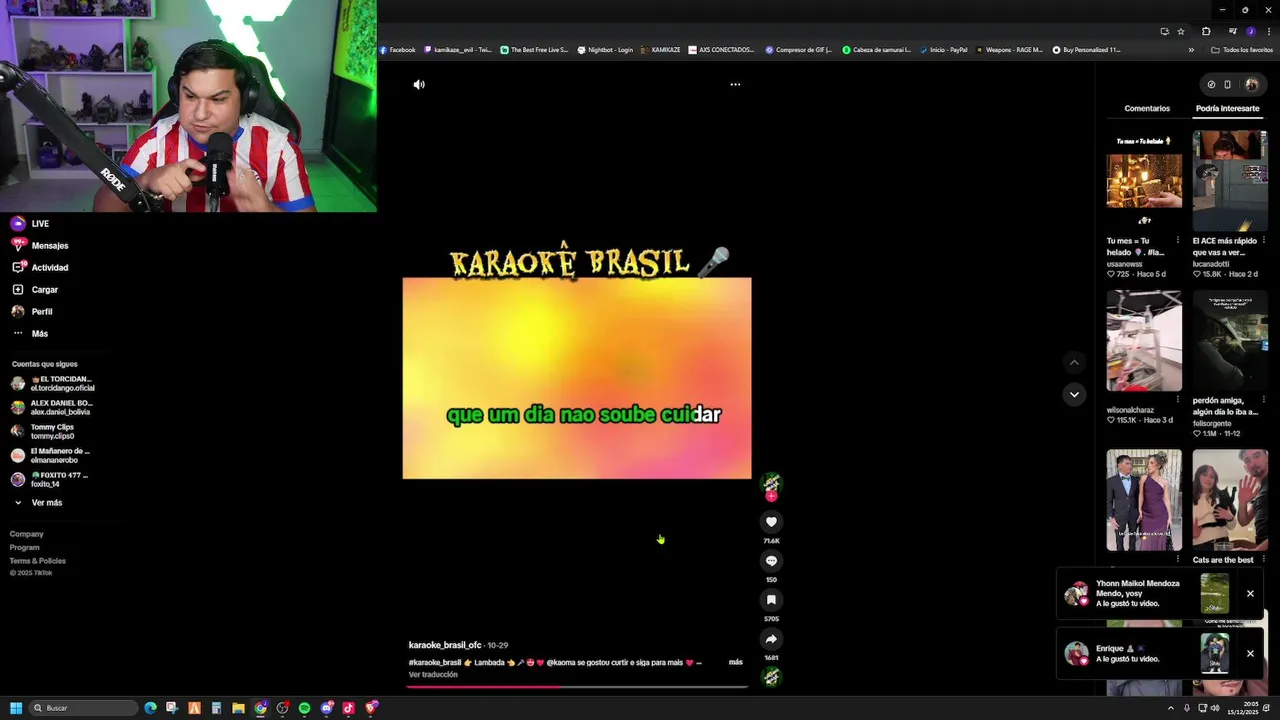Open the FOXITO 477 followed account
Viewport: 1280px width, 720px height.
(50, 480)
